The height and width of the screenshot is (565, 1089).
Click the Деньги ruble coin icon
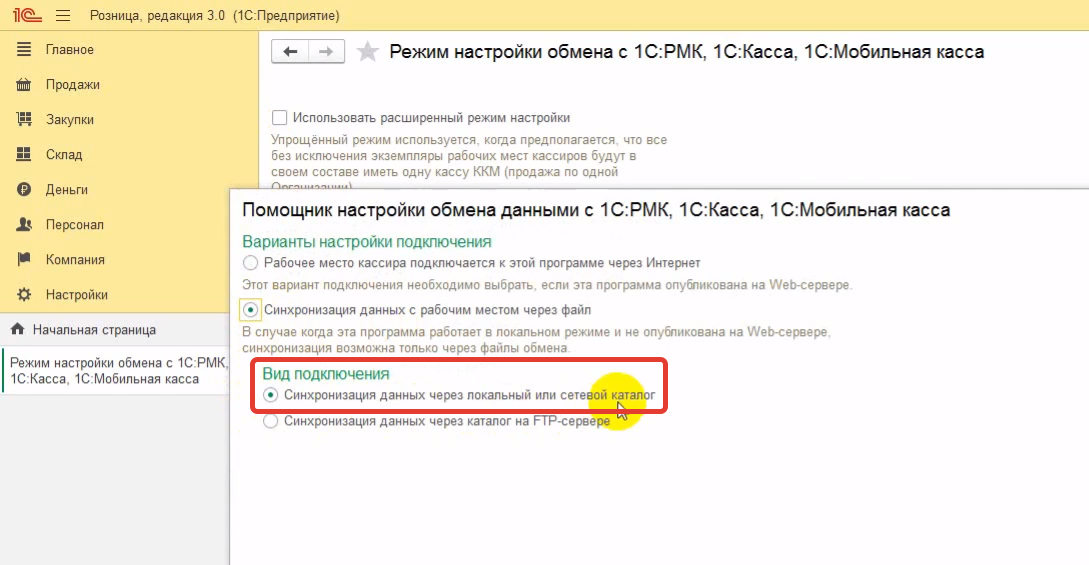[x=24, y=189]
